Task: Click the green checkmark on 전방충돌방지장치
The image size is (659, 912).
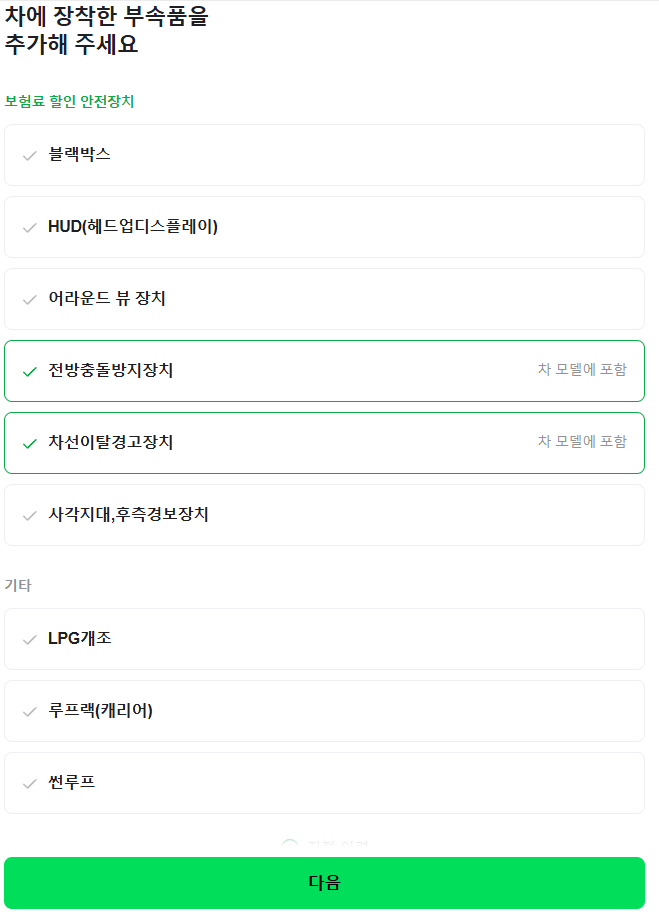Action: click(30, 369)
